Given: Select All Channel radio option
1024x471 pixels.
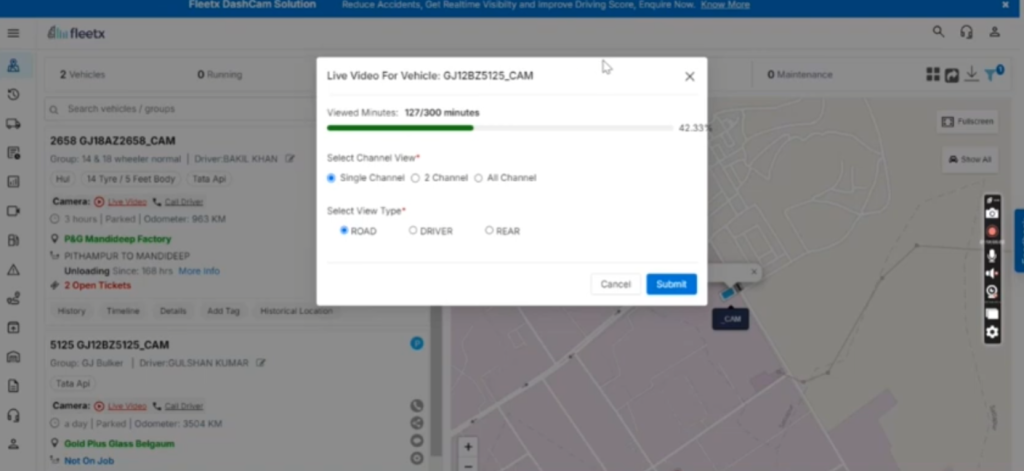Looking at the screenshot, I should coord(478,178).
